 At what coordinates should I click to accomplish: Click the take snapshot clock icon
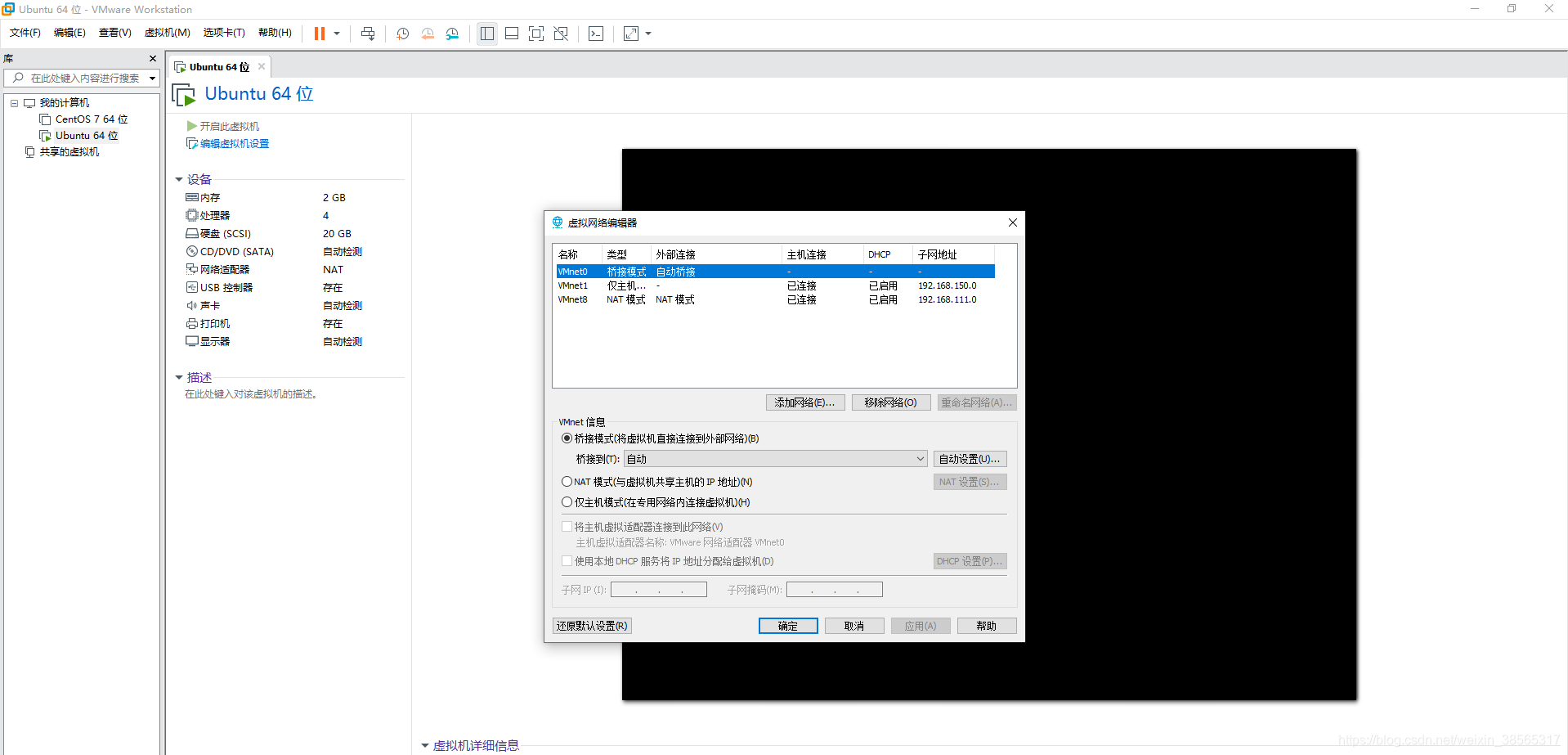403,34
